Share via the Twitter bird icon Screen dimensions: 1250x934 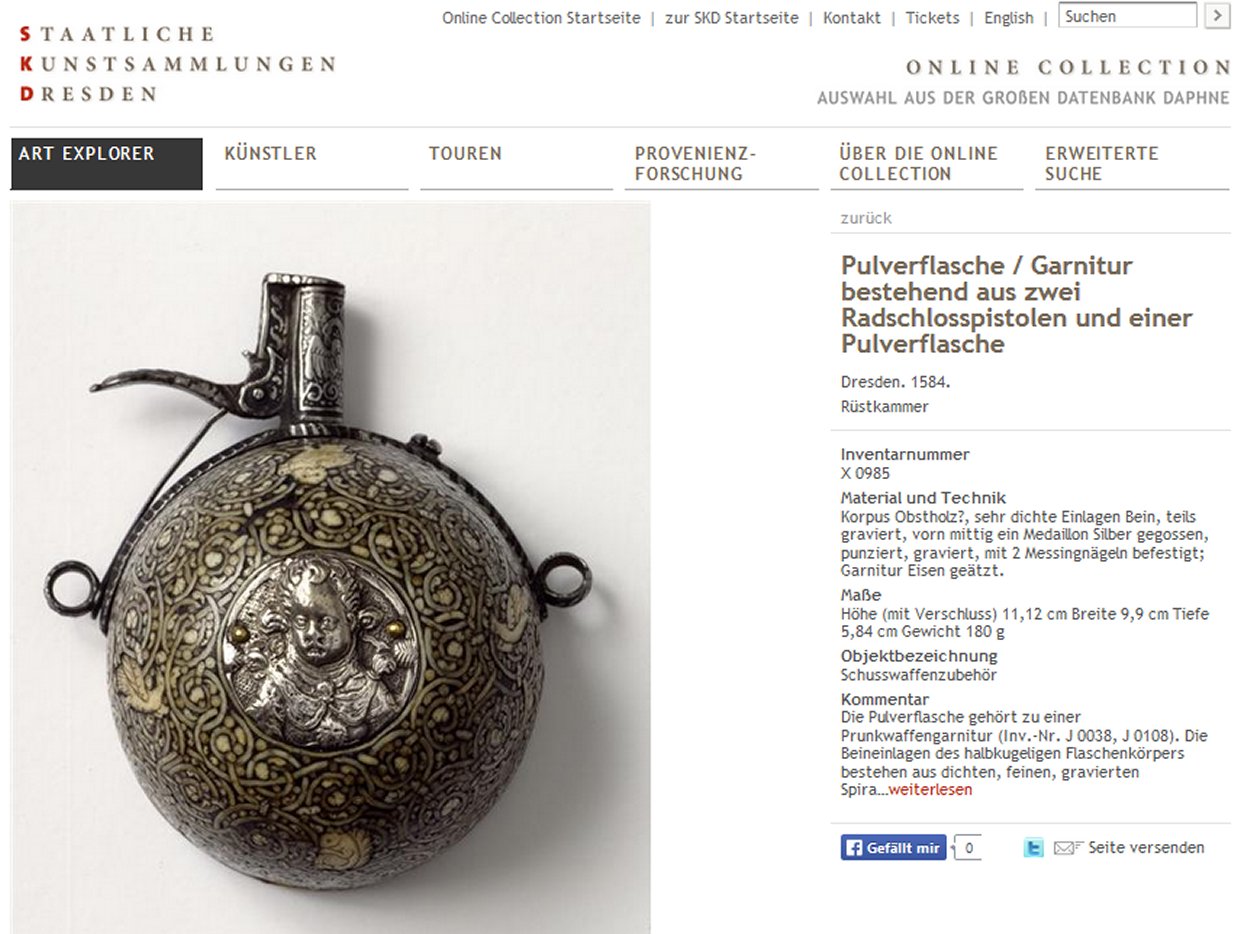(x=1033, y=848)
